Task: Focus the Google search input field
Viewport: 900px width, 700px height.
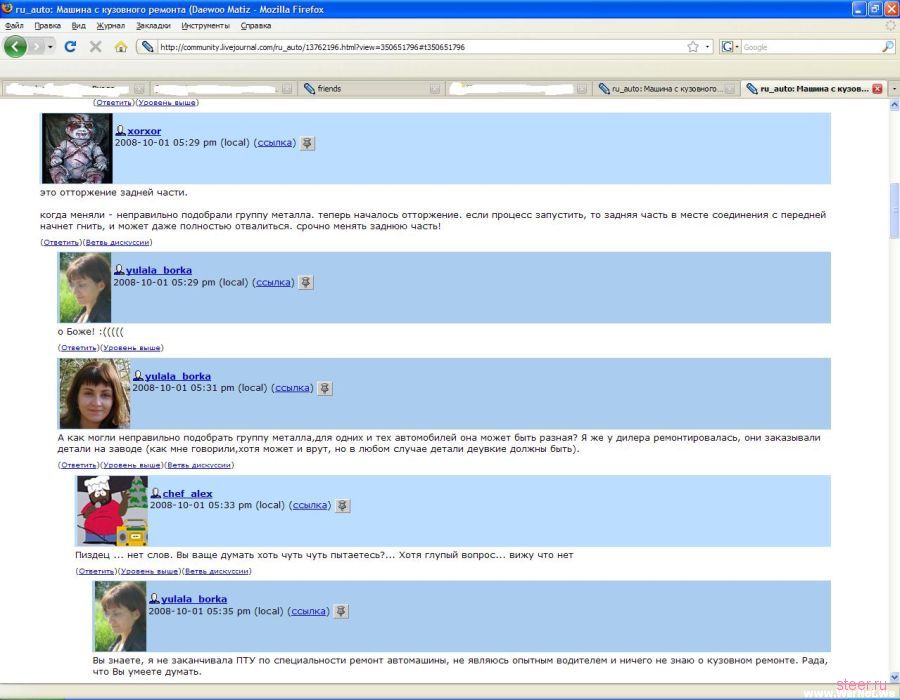Action: click(x=811, y=47)
